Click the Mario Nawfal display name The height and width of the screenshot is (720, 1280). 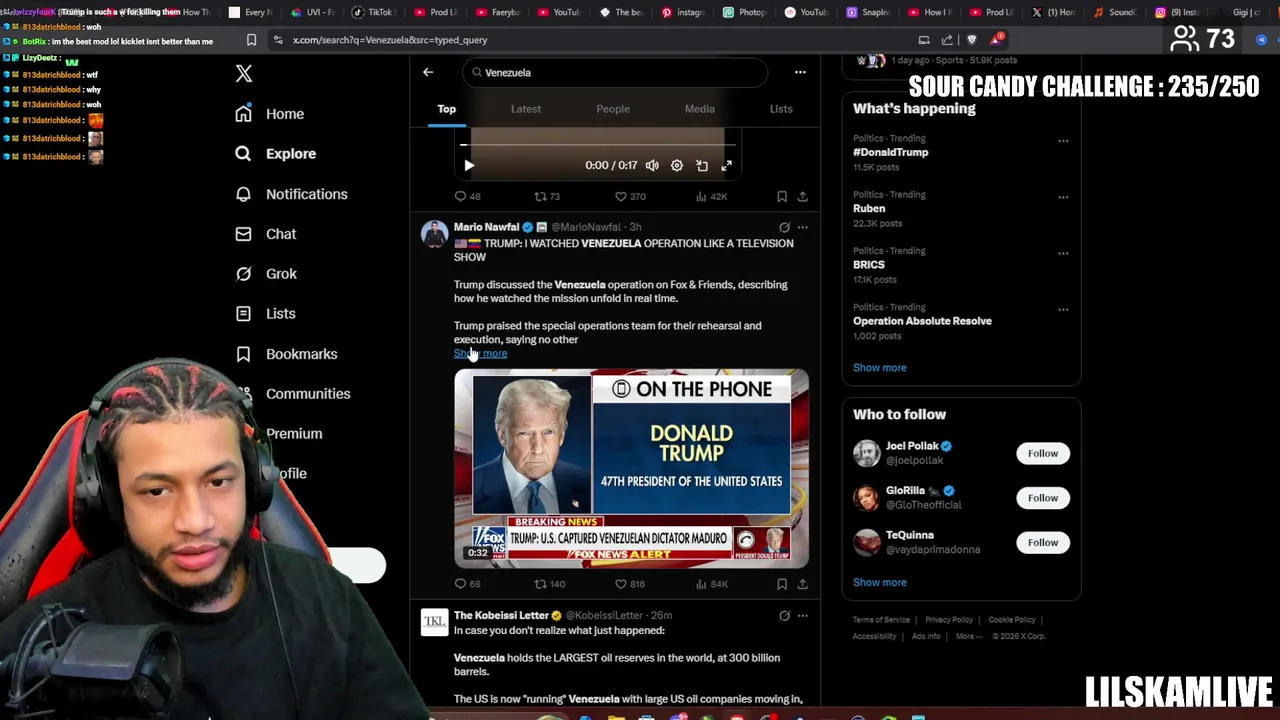pyautogui.click(x=486, y=227)
